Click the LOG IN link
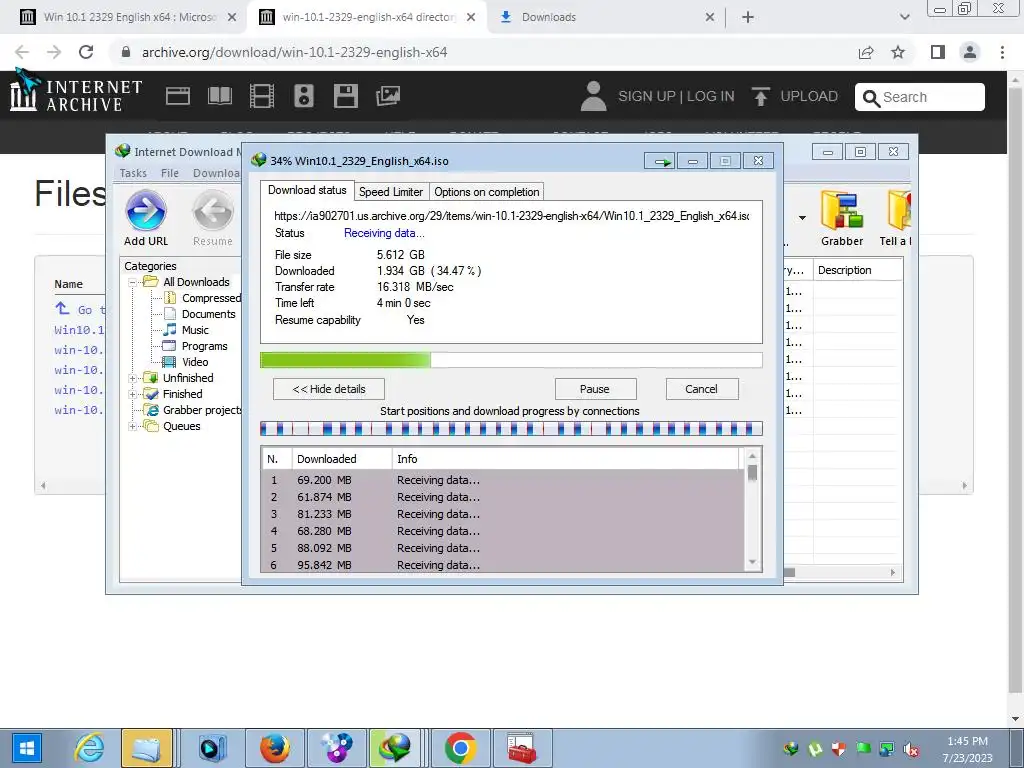1024x768 pixels. point(710,96)
